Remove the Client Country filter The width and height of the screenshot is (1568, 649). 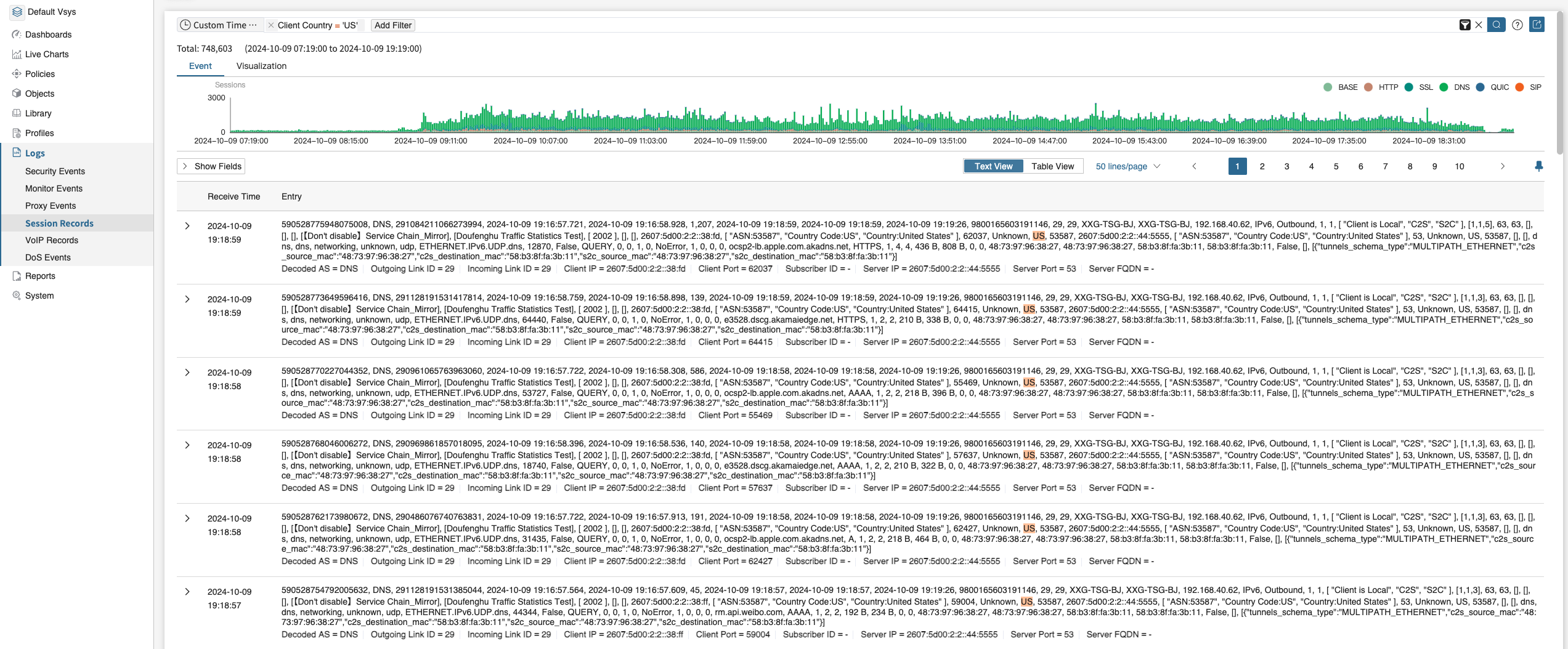pos(270,25)
